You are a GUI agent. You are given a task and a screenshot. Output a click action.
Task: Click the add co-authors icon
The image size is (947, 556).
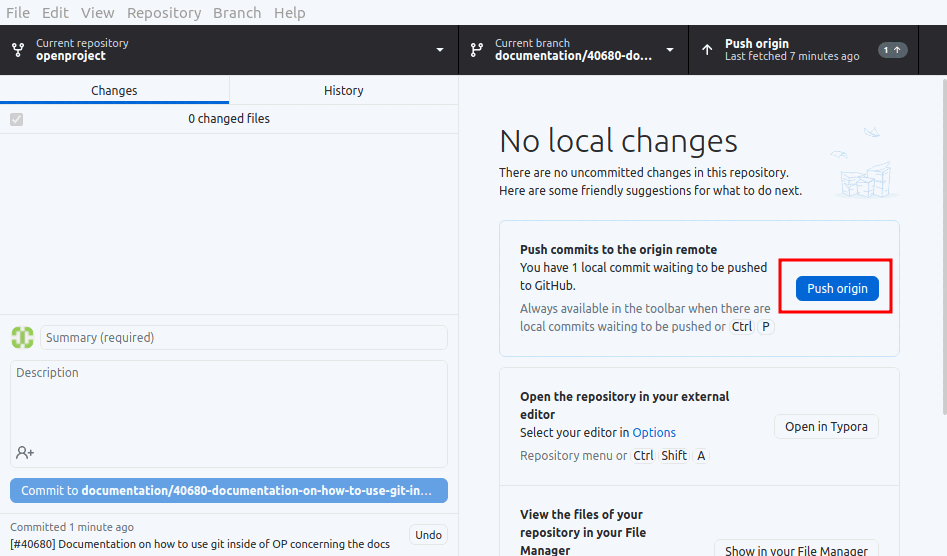click(25, 453)
